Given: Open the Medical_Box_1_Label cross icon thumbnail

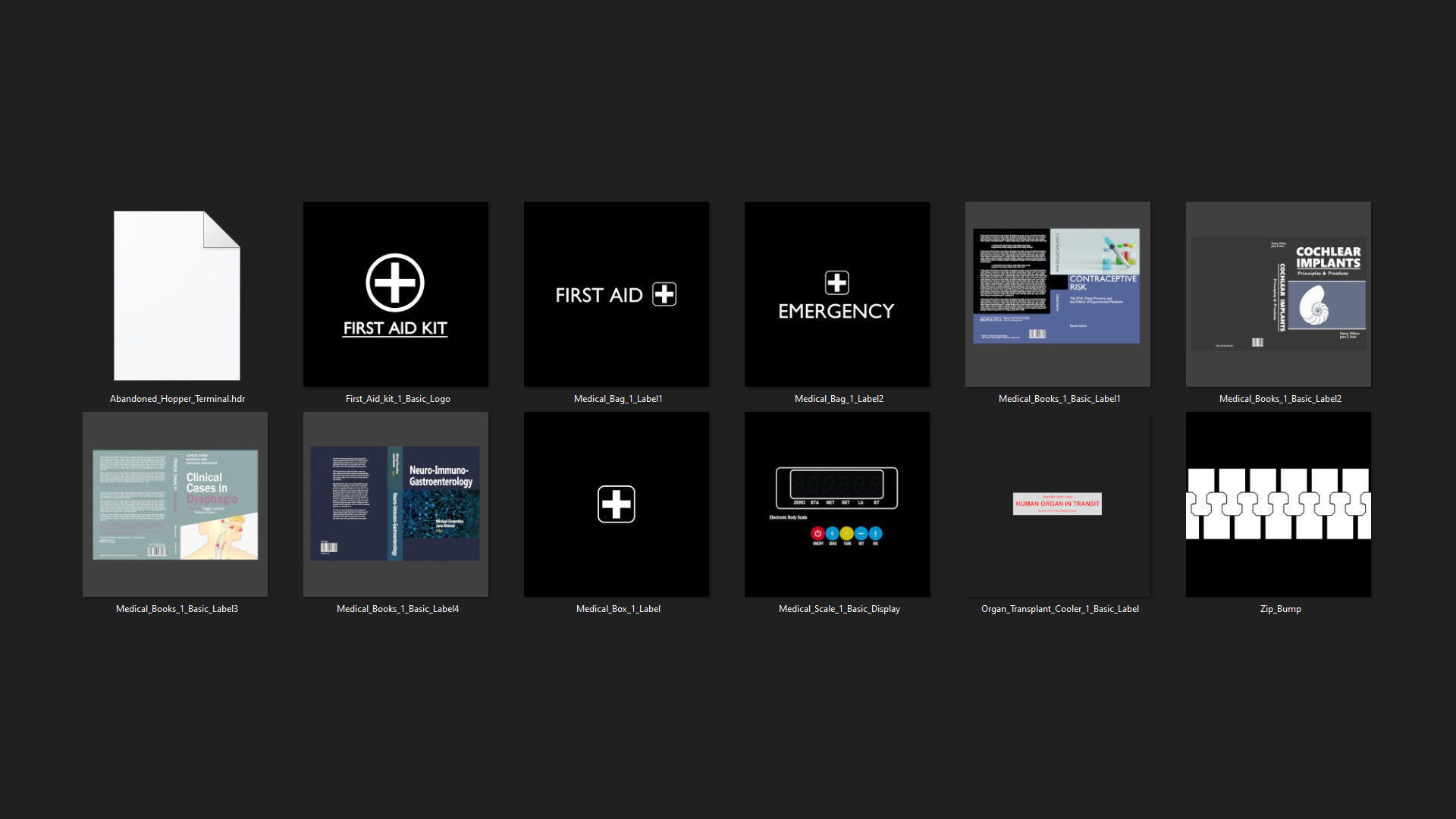Looking at the screenshot, I should [616, 504].
